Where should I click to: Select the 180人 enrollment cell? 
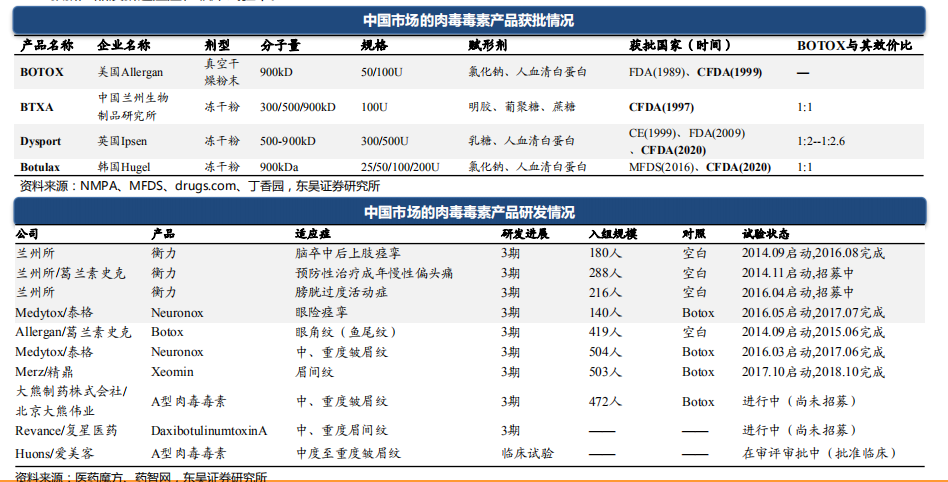pos(605,253)
